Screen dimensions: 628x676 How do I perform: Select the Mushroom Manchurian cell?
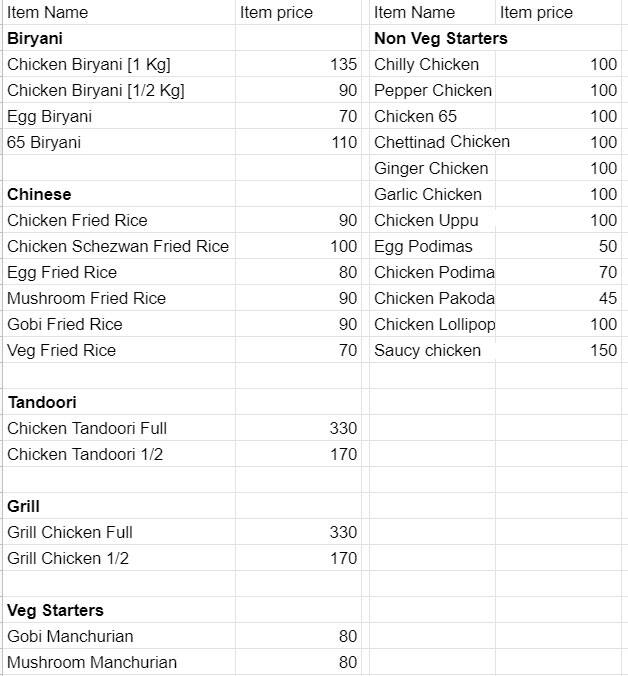click(92, 662)
